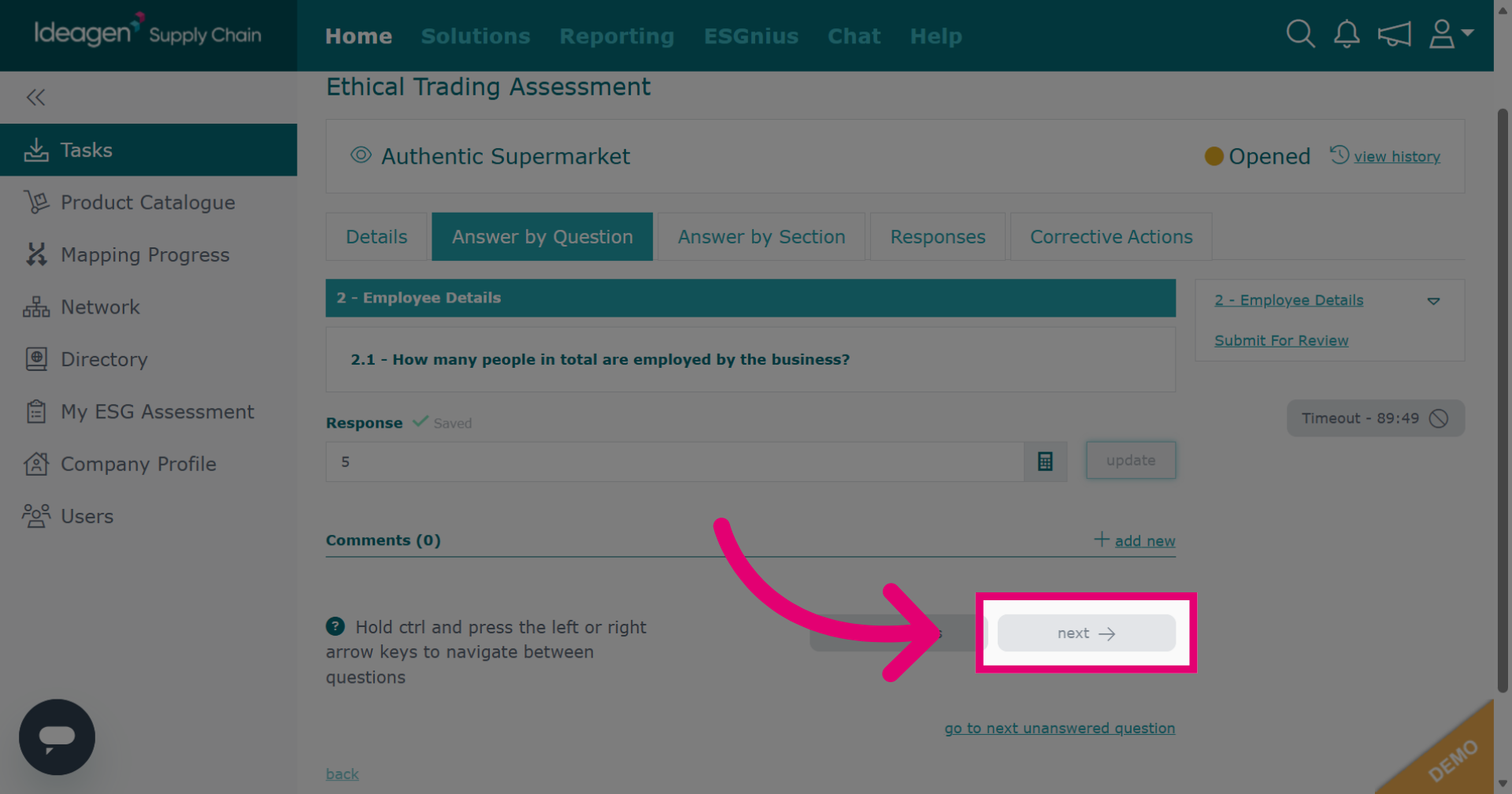
Task: Open the Solutions menu
Action: pyautogui.click(x=476, y=36)
